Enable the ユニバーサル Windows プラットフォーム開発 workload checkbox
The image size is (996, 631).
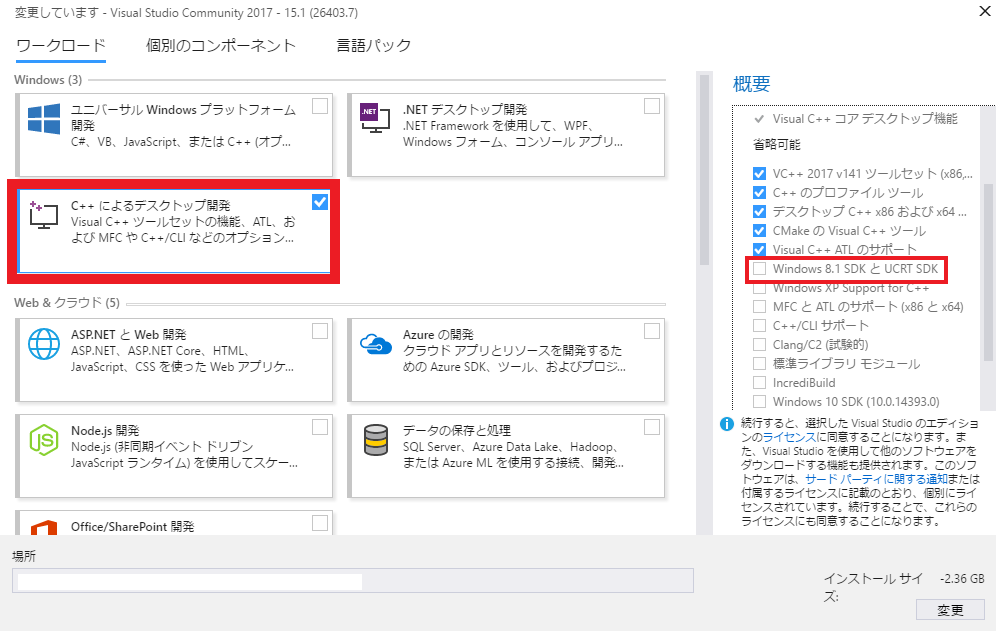pos(320,106)
